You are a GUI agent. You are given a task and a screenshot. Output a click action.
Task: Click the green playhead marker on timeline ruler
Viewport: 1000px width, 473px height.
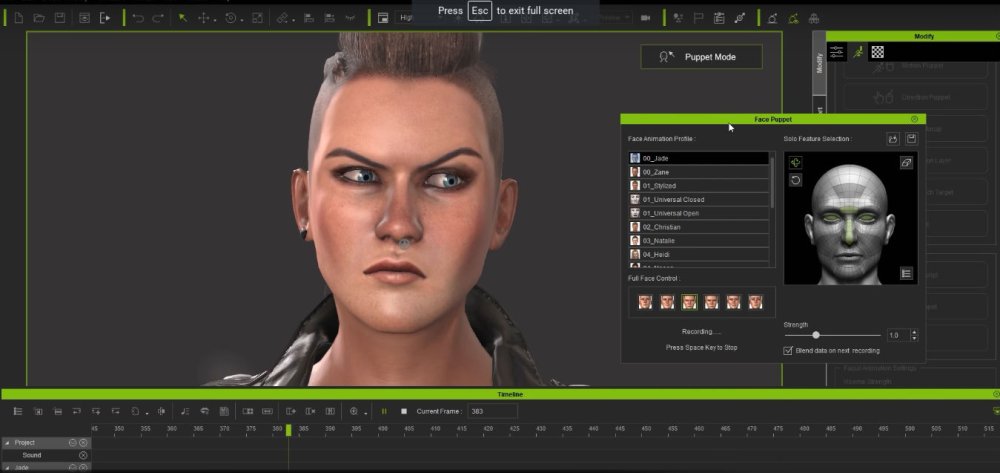pos(288,430)
